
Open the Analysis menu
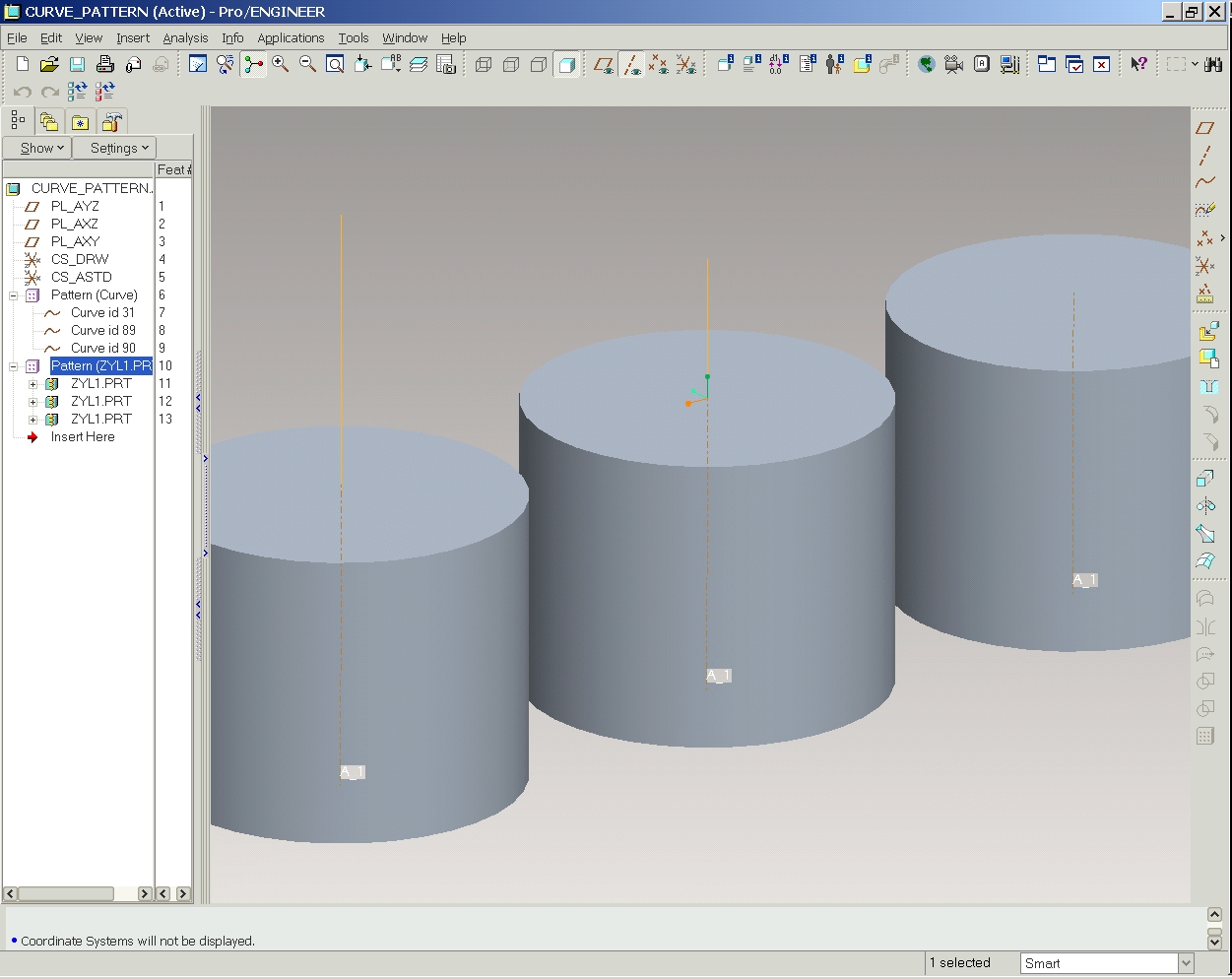pyautogui.click(x=185, y=37)
